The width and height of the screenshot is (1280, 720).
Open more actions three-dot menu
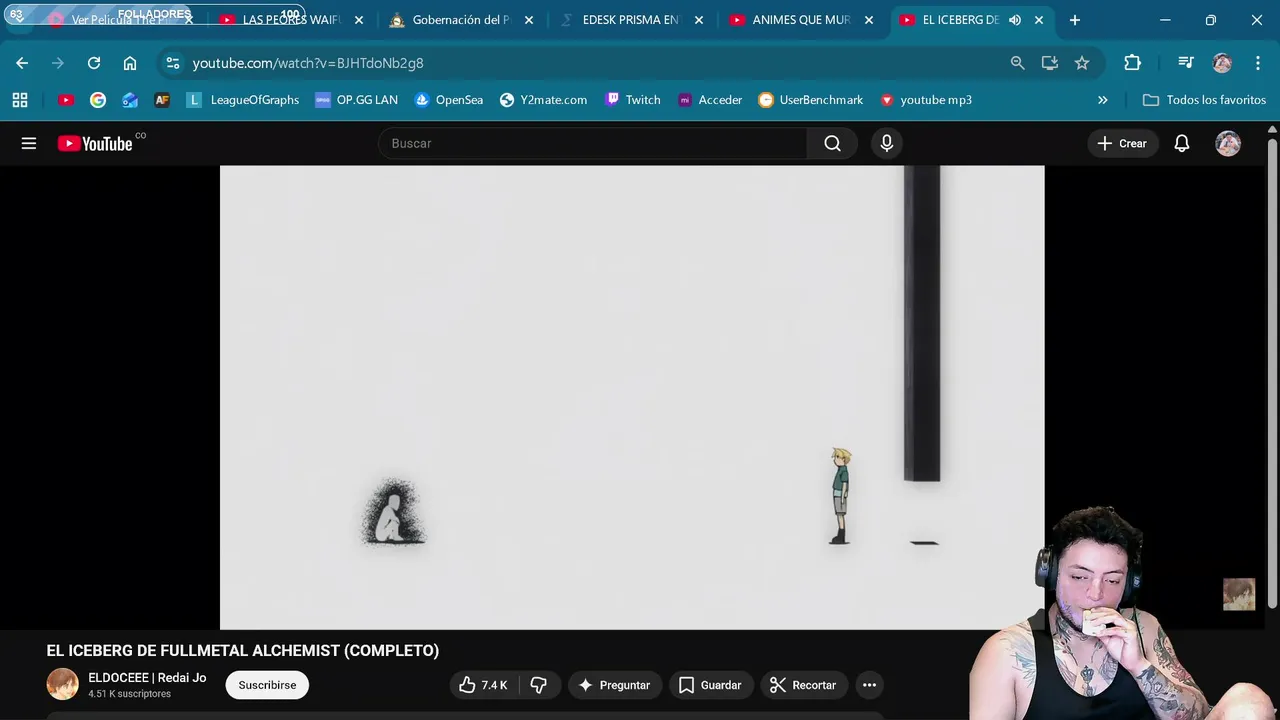tap(869, 685)
